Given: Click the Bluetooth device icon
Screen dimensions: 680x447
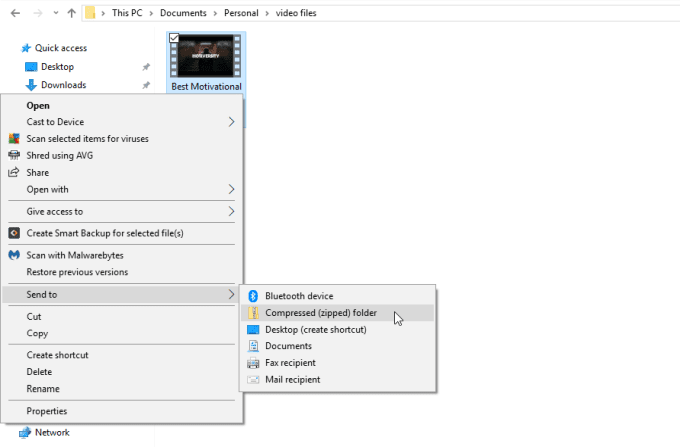Looking at the screenshot, I should point(253,296).
